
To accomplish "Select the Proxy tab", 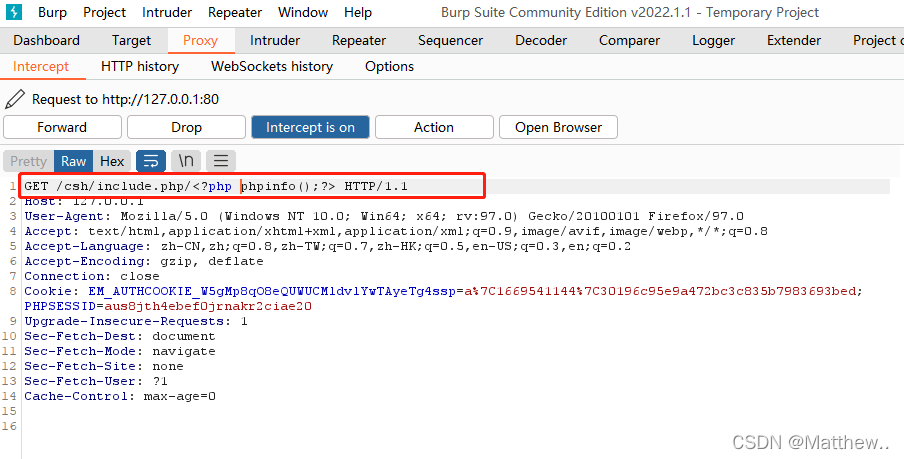I will point(200,40).
